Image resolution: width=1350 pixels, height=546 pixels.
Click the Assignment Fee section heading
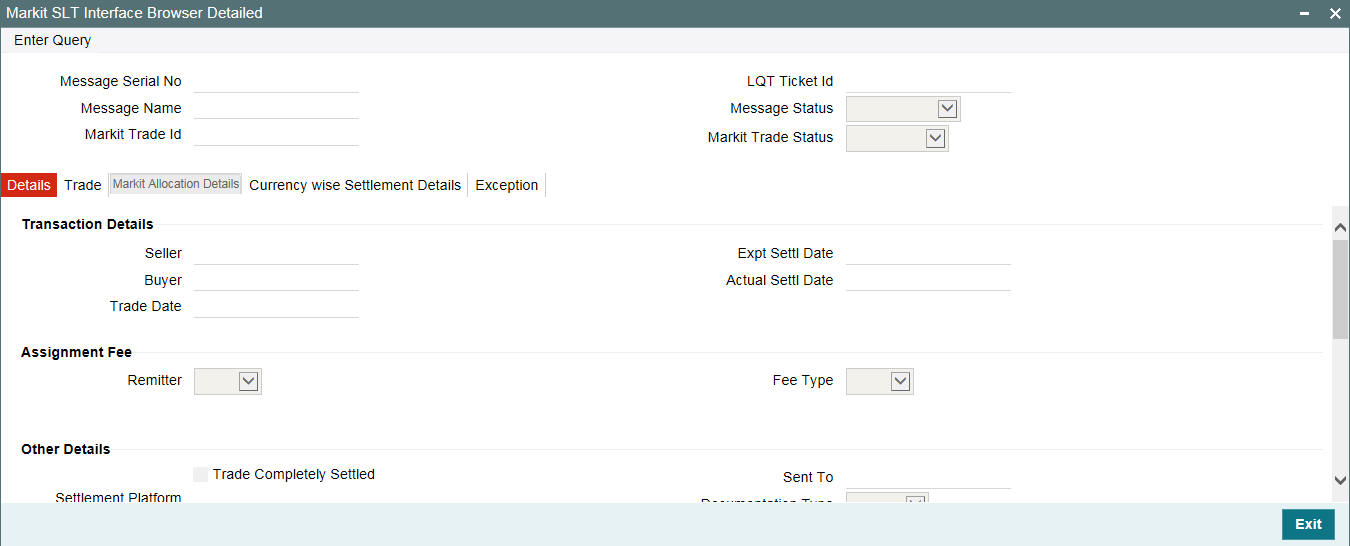coord(76,352)
